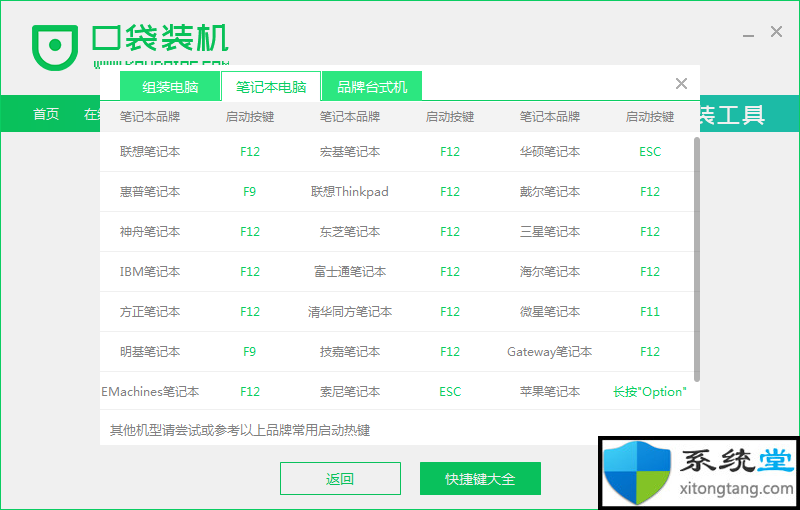Click the Gateway笔记本 brand cell
Viewport: 800px width, 510px height.
[x=550, y=351]
